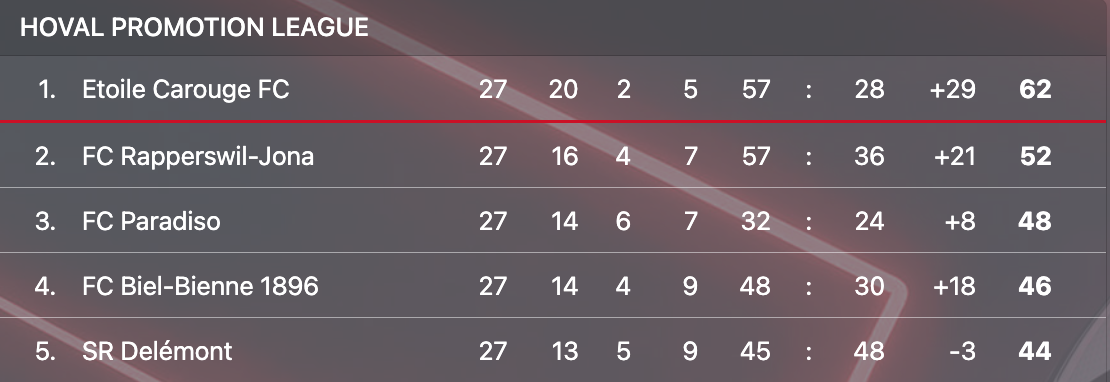Image resolution: width=1110 pixels, height=382 pixels.
Task: Click the 20 wins value for Etoile Carouge
Action: pos(563,90)
